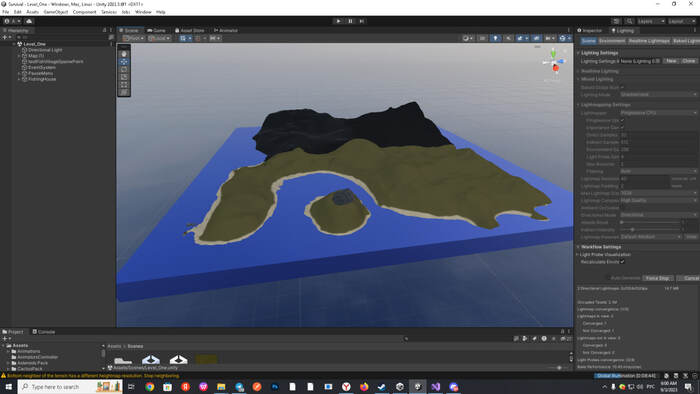Switch to the Animator tab

226,30
